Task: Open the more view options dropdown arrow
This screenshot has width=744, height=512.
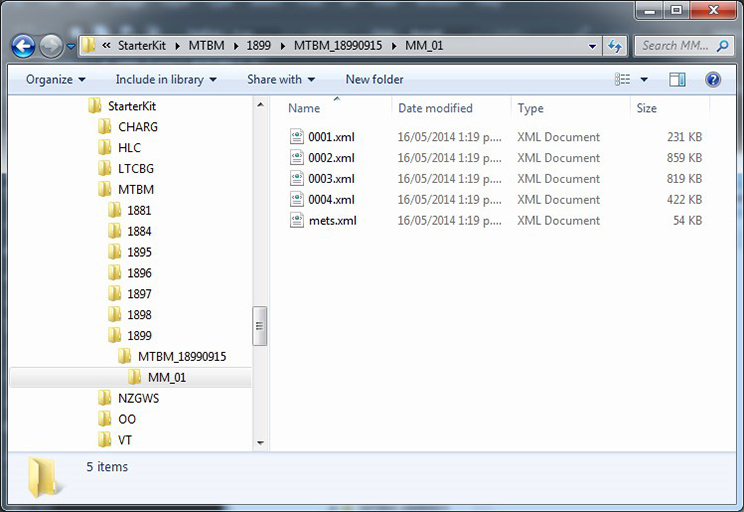Action: click(x=644, y=79)
